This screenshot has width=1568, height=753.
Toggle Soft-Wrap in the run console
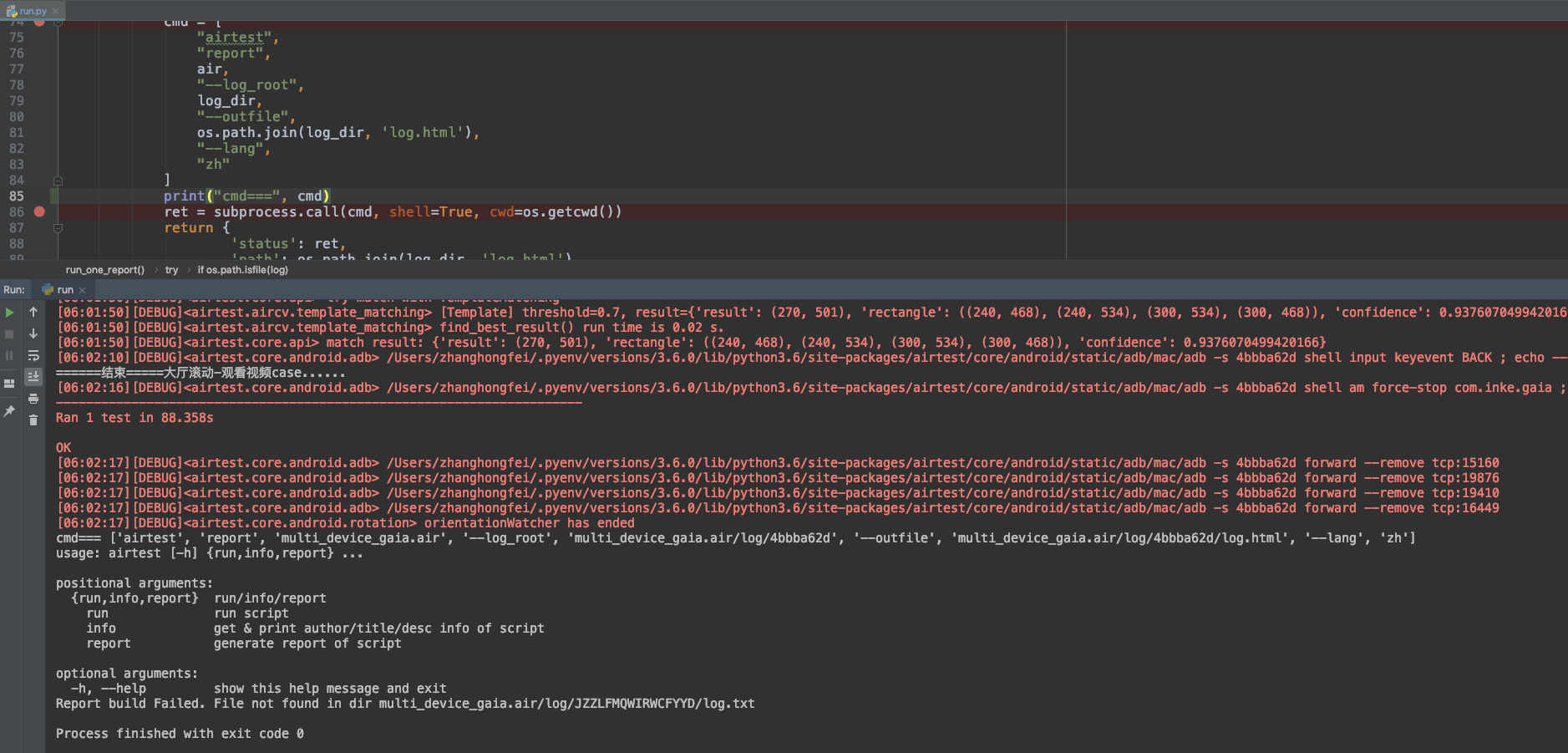(33, 355)
